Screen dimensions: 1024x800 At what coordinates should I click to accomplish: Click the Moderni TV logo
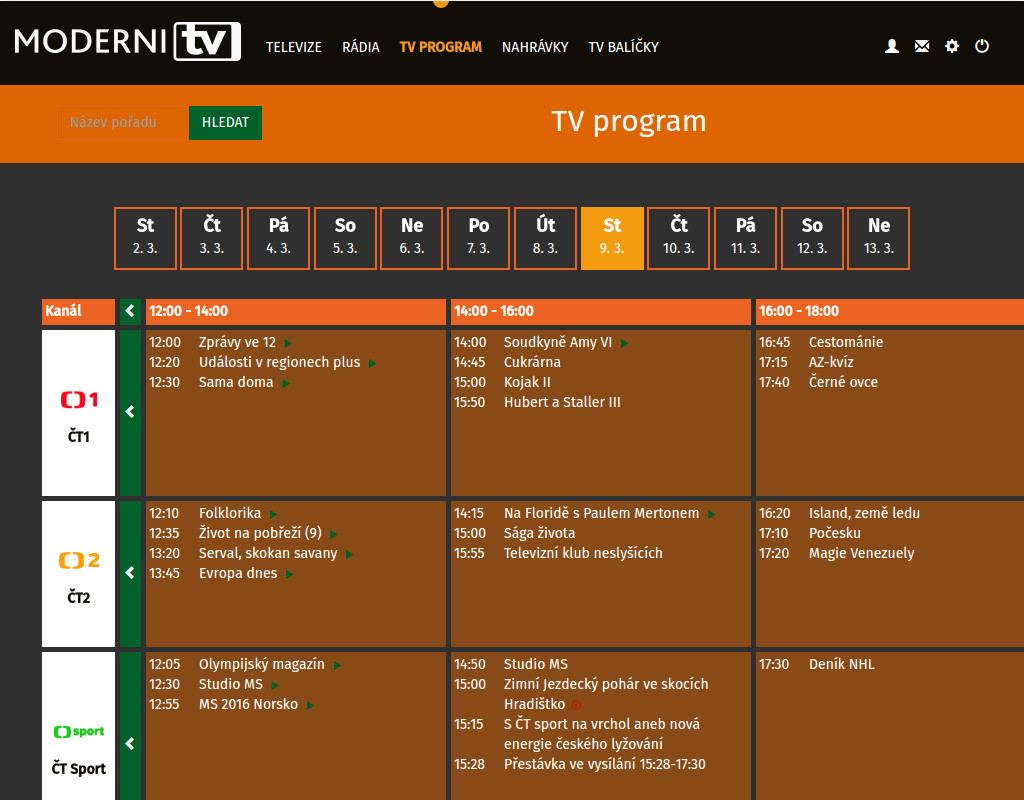[x=127, y=42]
